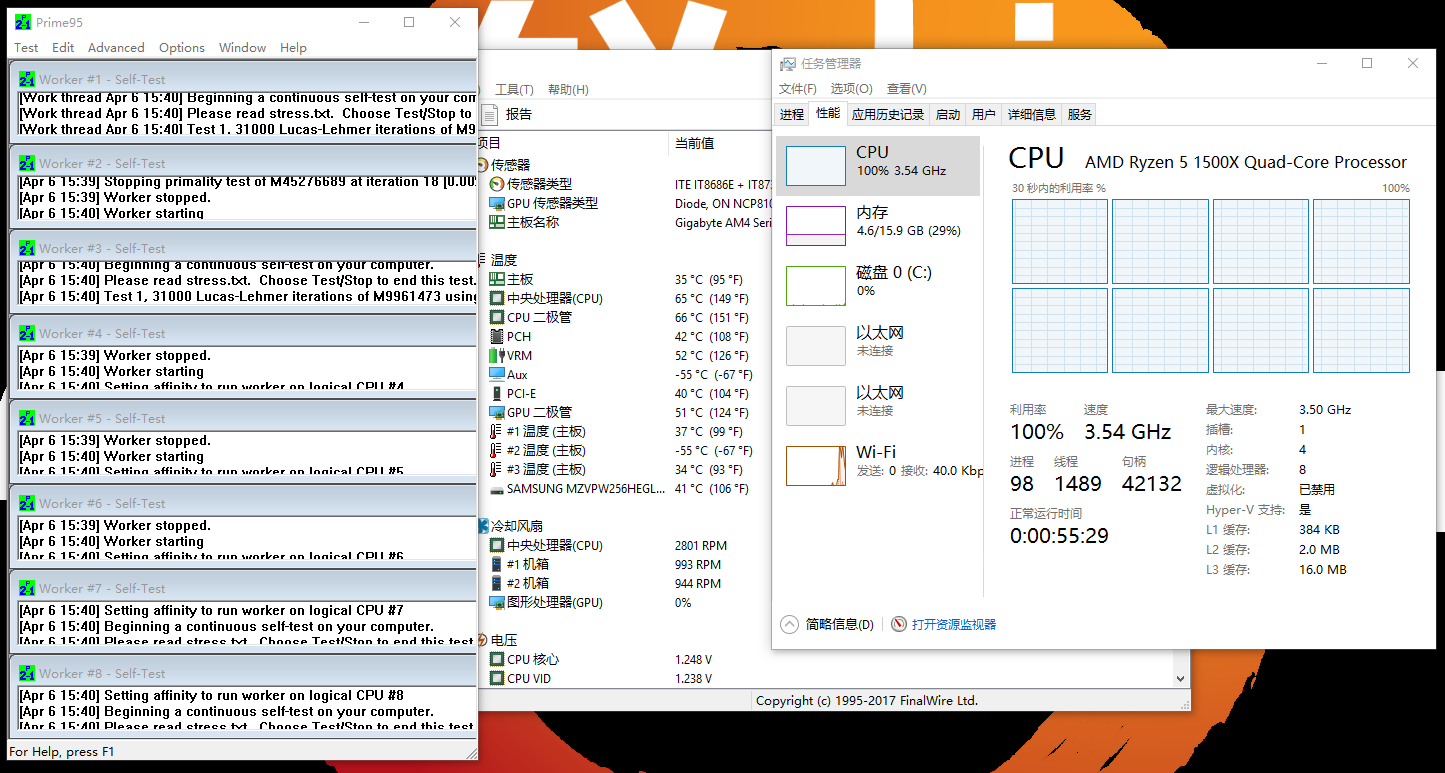Click the Worker #6 Self-Test window icon
The image size is (1445, 773).
(x=27, y=503)
